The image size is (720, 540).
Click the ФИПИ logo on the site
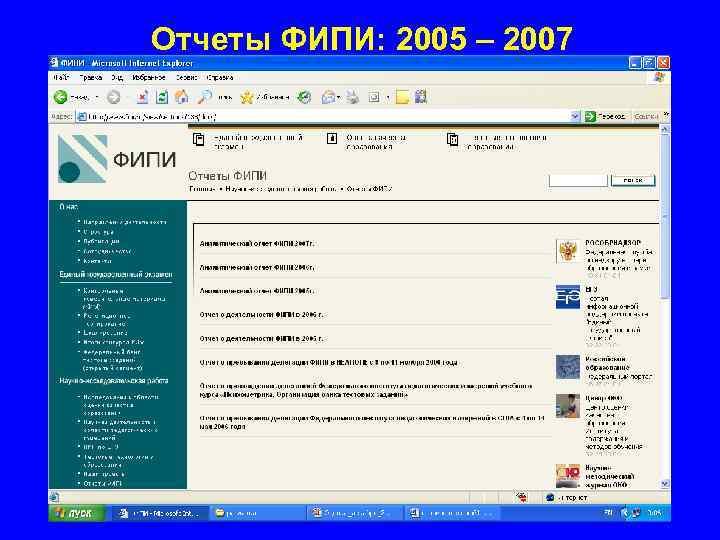[x=117, y=159]
